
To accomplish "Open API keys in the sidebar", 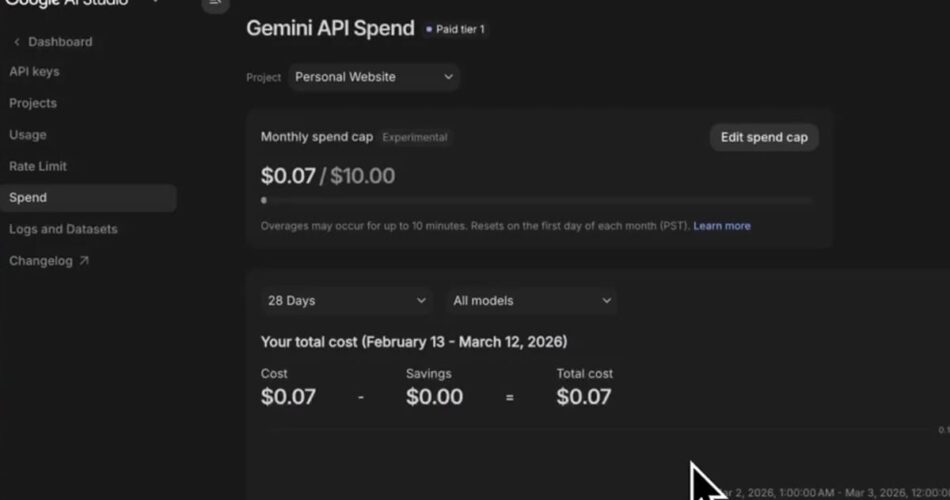I will click(34, 72).
